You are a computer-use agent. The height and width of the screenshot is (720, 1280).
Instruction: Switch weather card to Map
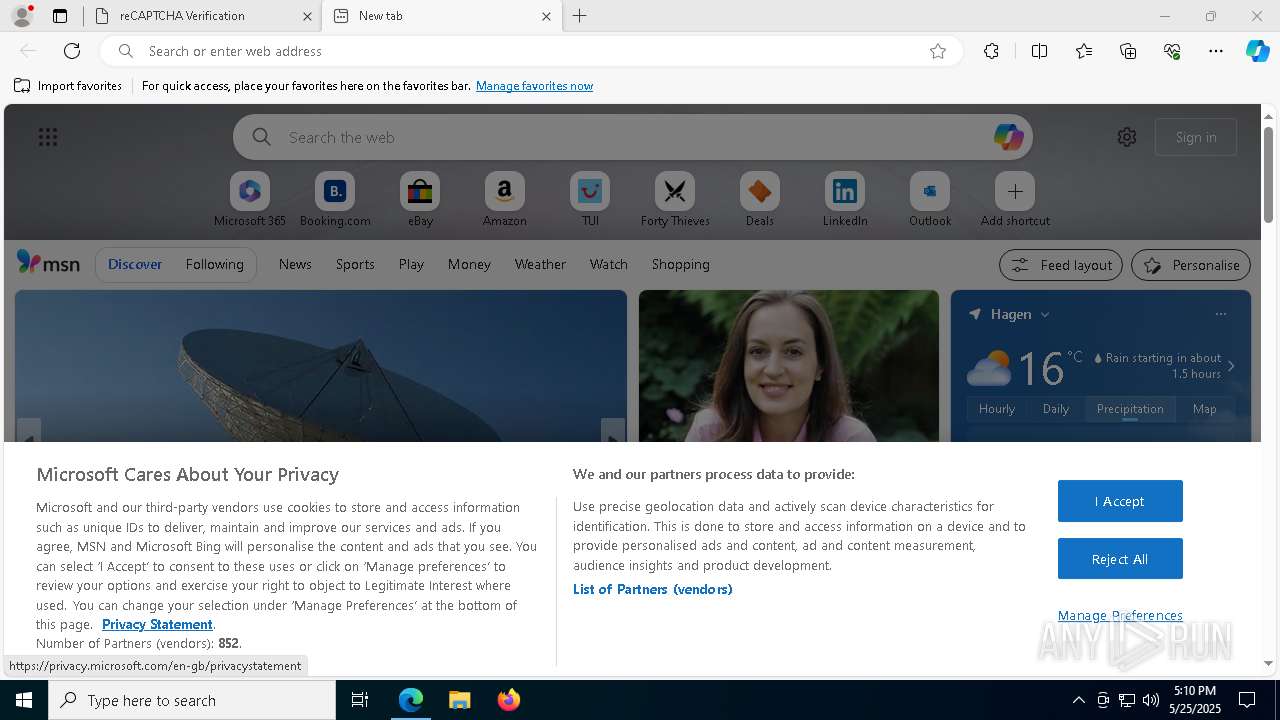click(1204, 408)
